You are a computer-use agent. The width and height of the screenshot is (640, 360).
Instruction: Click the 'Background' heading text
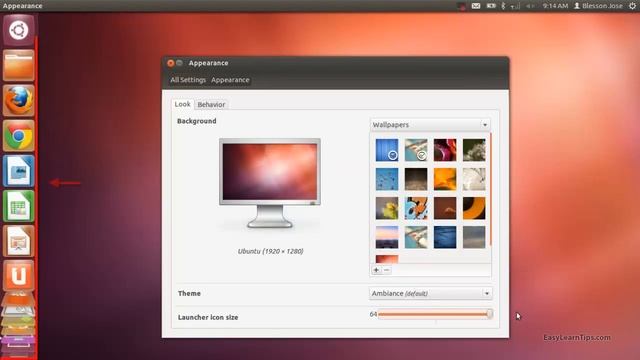click(x=196, y=121)
